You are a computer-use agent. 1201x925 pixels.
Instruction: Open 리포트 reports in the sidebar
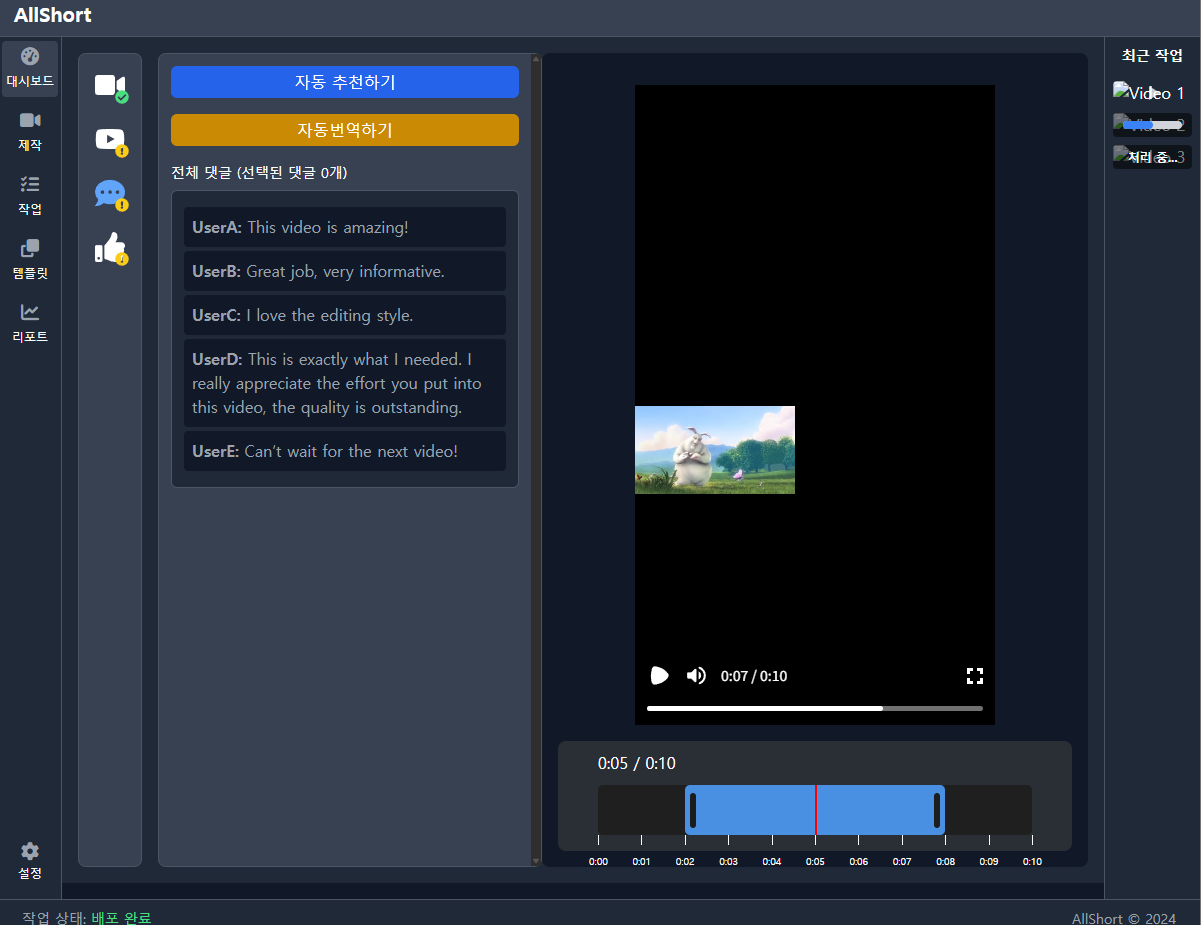pyautogui.click(x=30, y=324)
